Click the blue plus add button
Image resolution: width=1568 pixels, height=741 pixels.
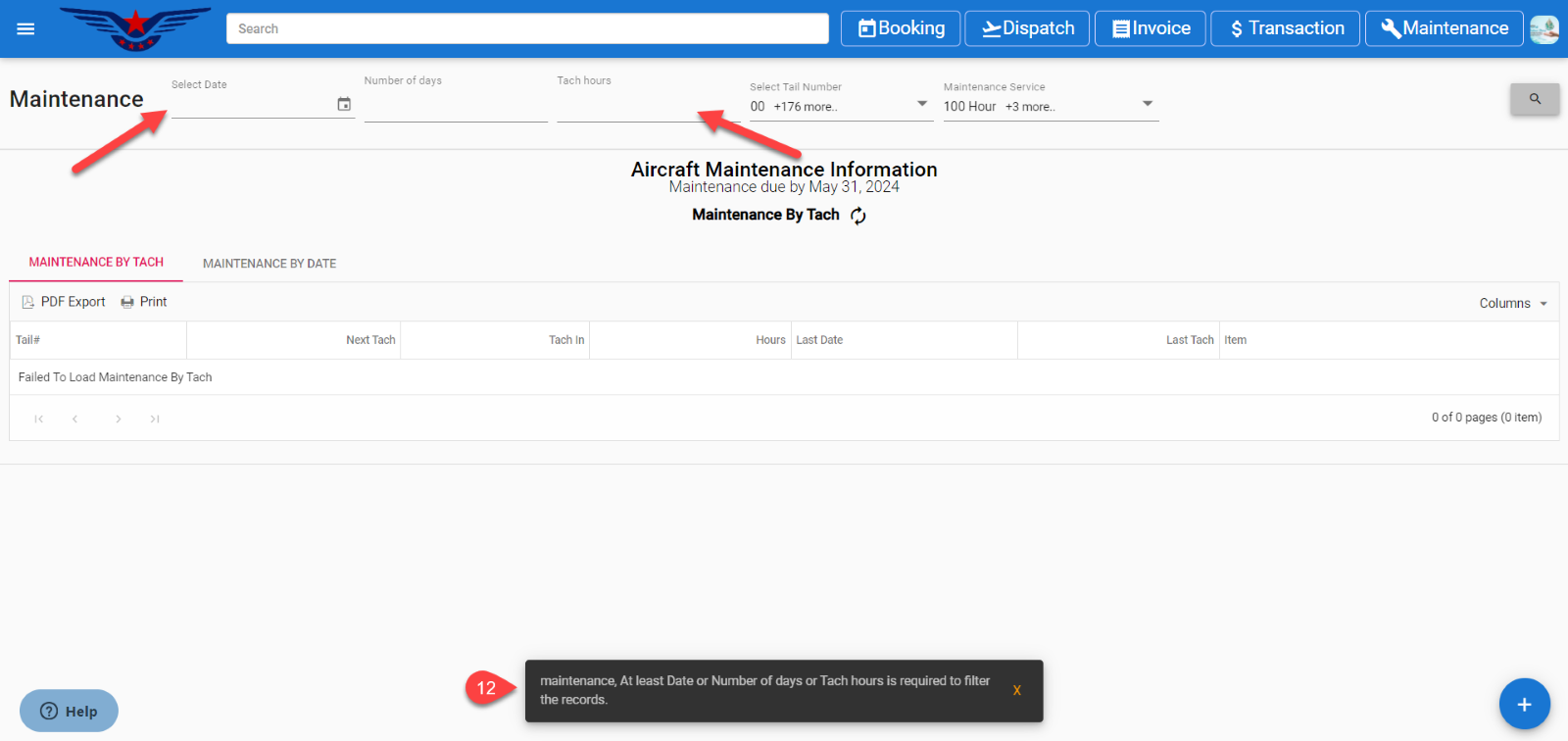[x=1524, y=704]
